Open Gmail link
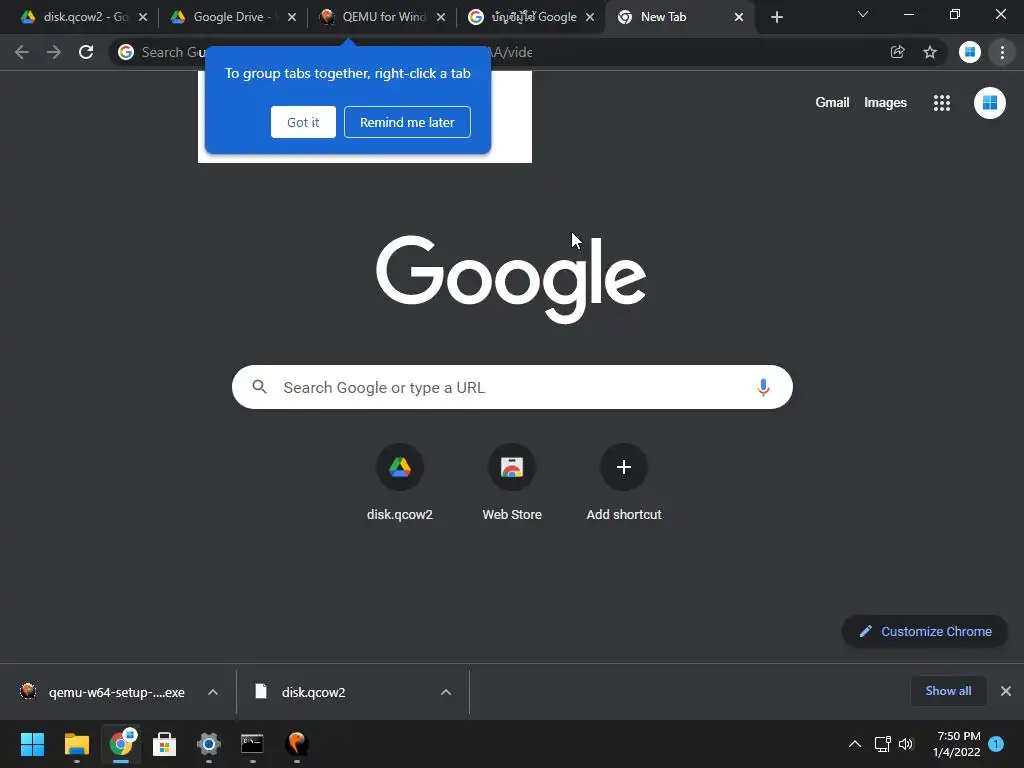 click(x=832, y=103)
